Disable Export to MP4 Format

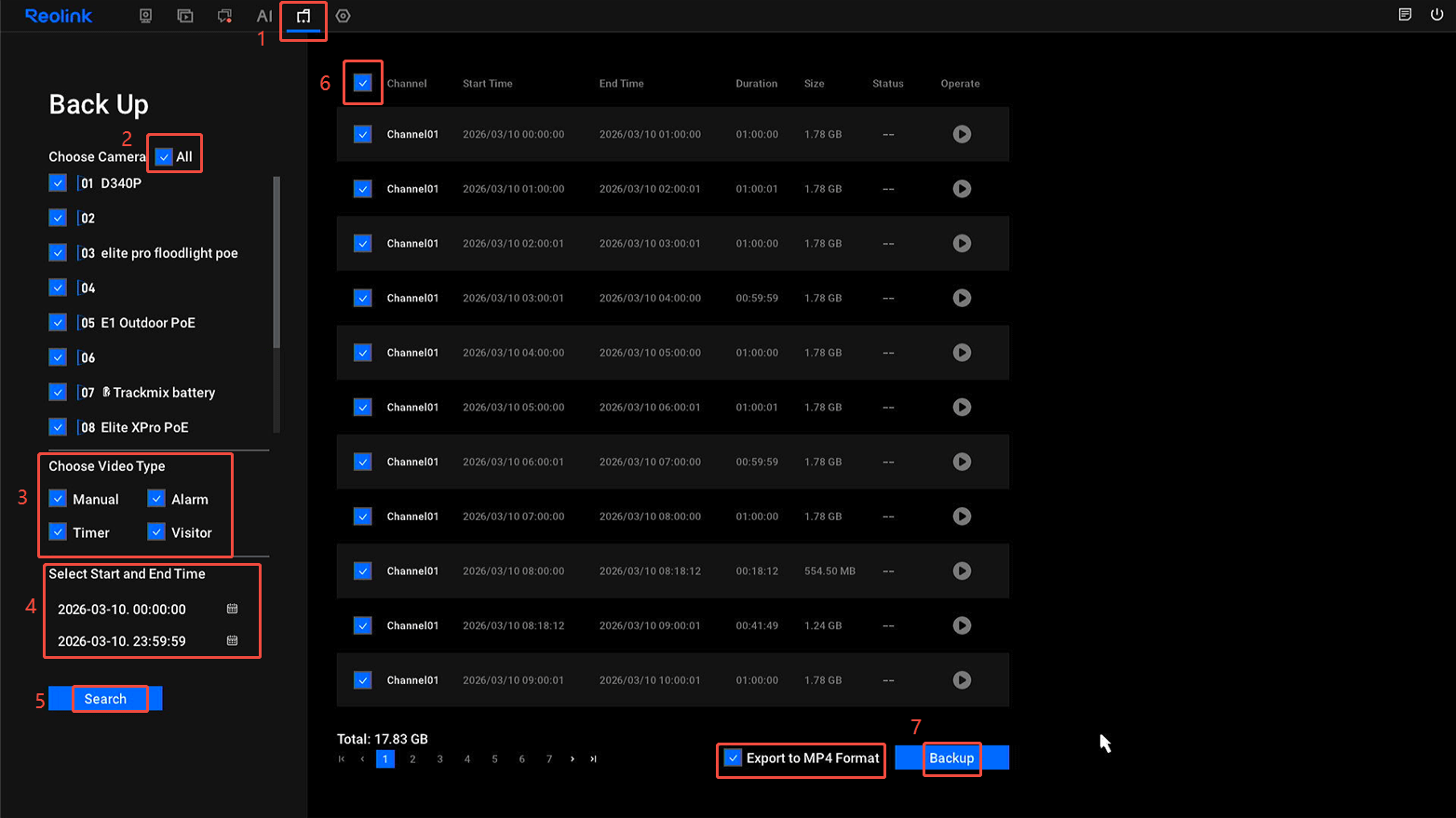734,758
